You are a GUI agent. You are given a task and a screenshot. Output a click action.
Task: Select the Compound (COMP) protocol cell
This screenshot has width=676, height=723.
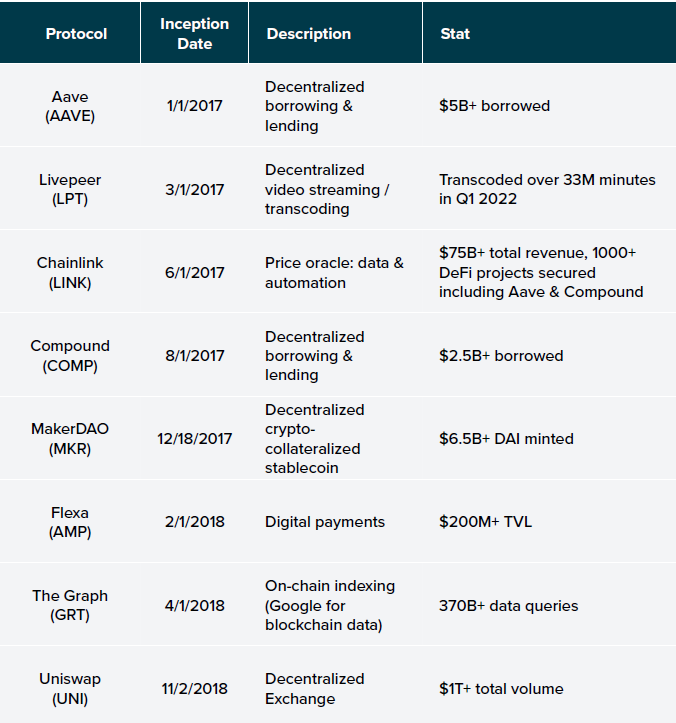pos(70,356)
